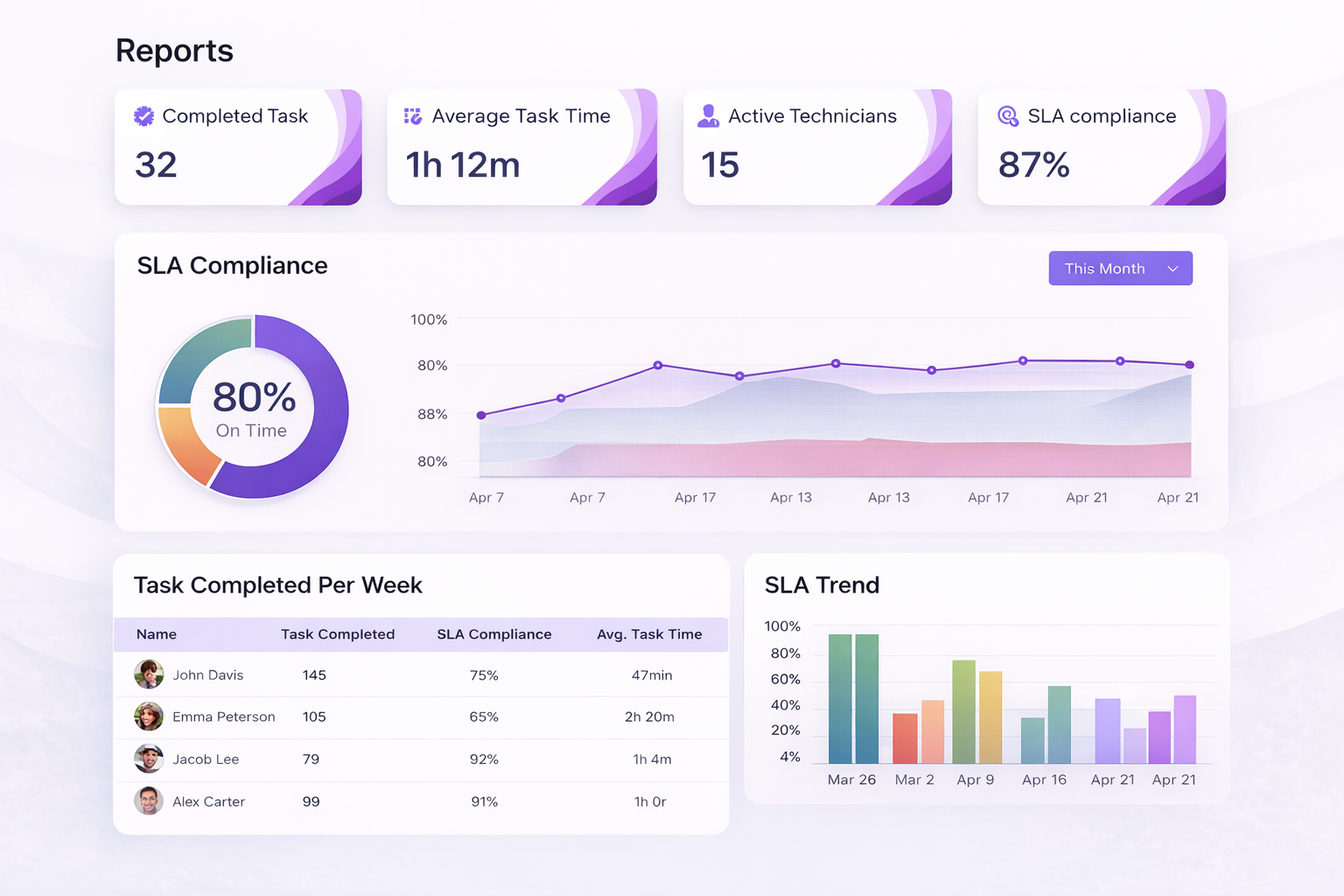This screenshot has height=896, width=1344.
Task: Open Alex Carter's profile avatar
Action: point(149,801)
